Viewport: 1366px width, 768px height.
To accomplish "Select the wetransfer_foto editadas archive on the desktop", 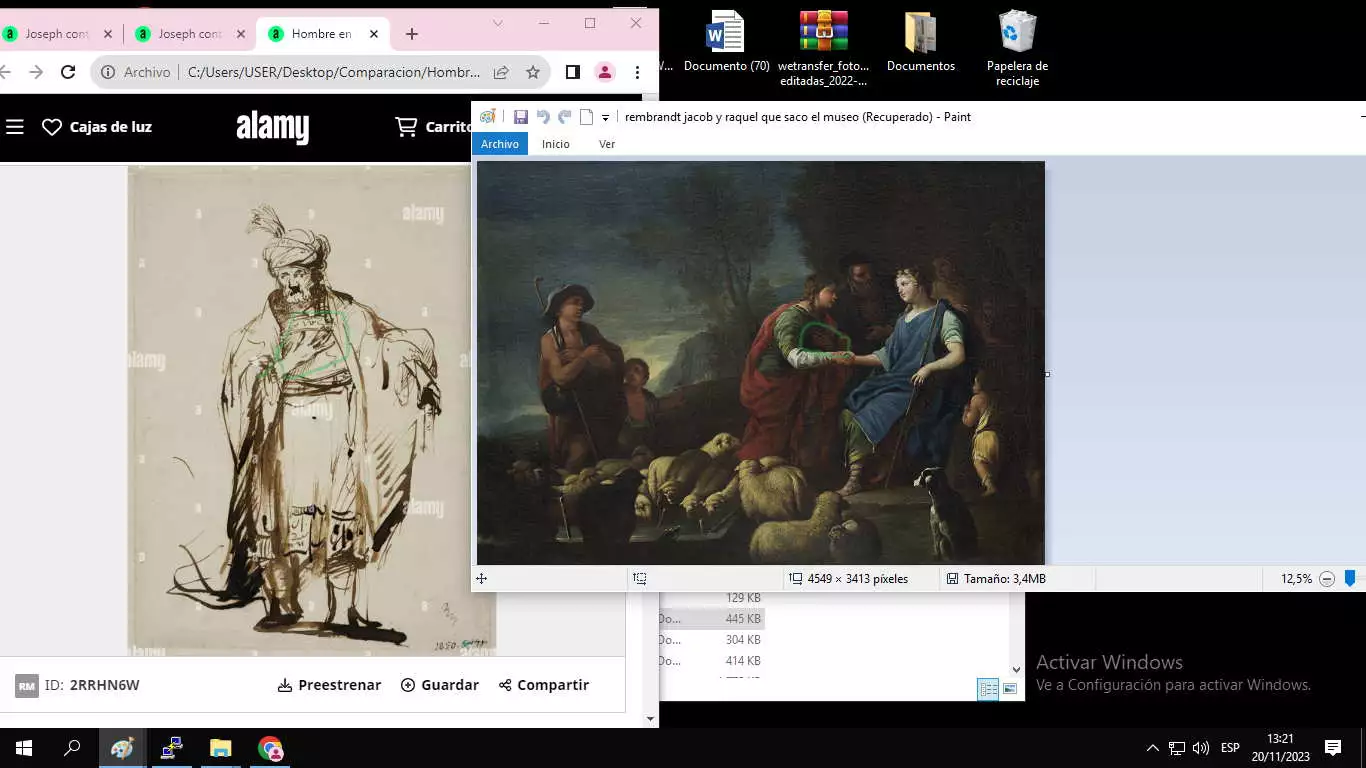I will (x=824, y=48).
